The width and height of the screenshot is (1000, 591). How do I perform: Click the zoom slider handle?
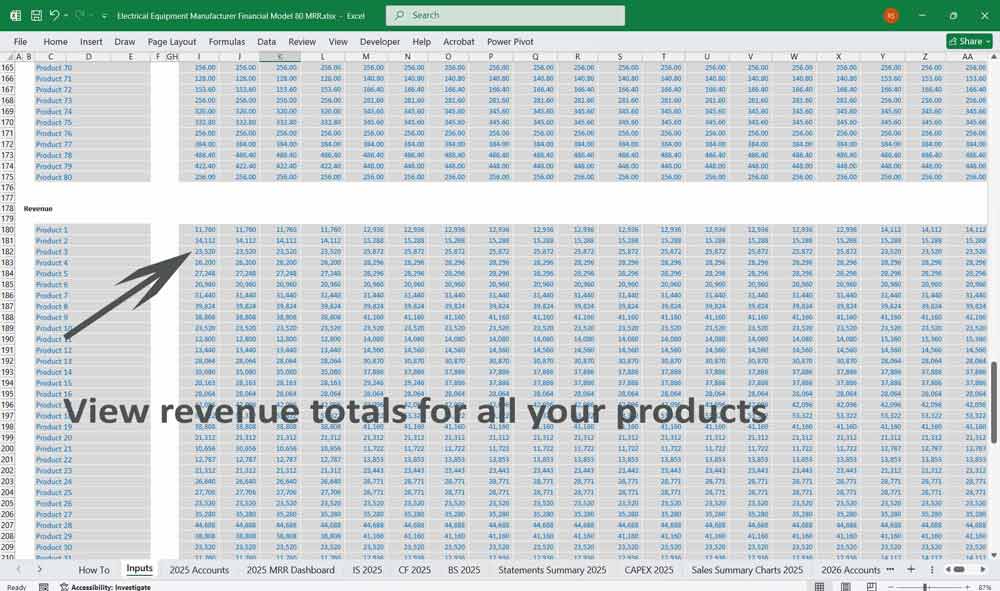tap(925, 587)
